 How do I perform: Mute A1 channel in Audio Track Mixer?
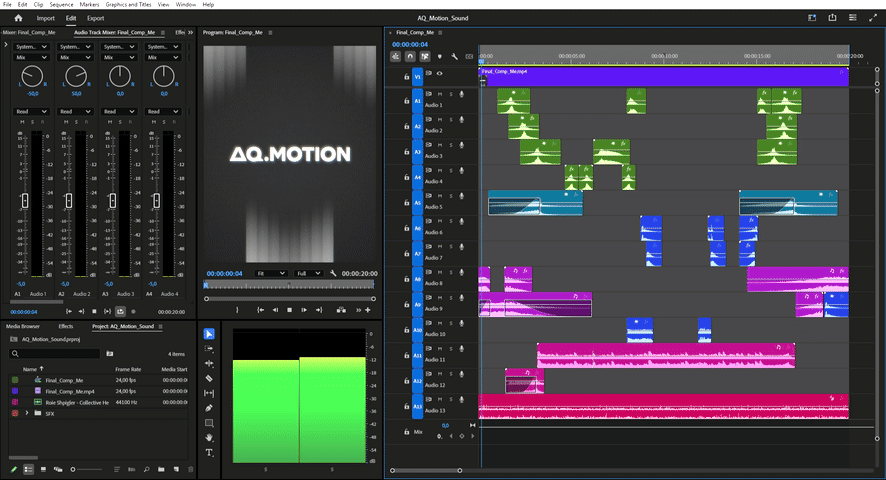23,122
